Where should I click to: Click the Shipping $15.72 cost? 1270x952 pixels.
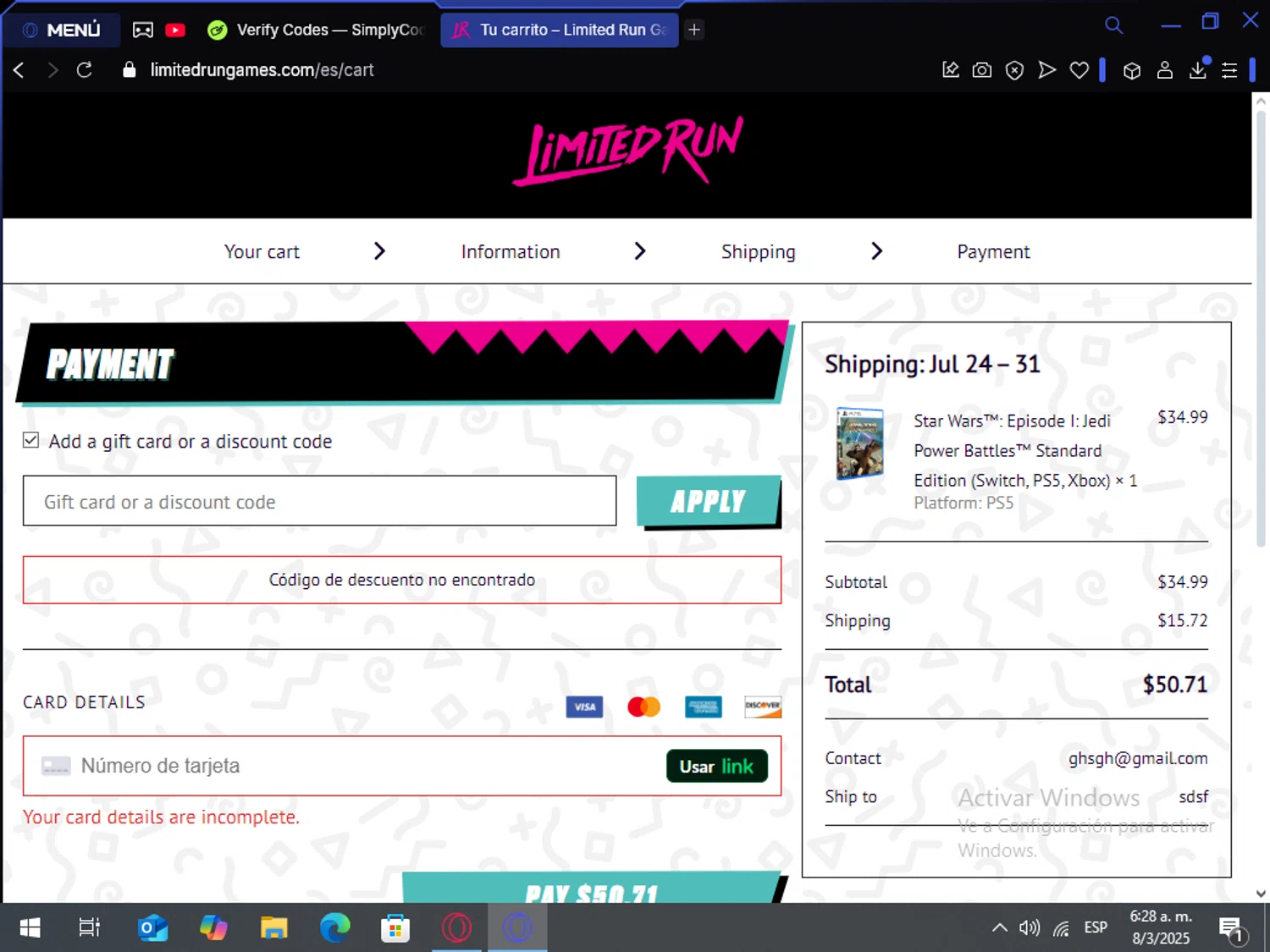tap(1183, 620)
